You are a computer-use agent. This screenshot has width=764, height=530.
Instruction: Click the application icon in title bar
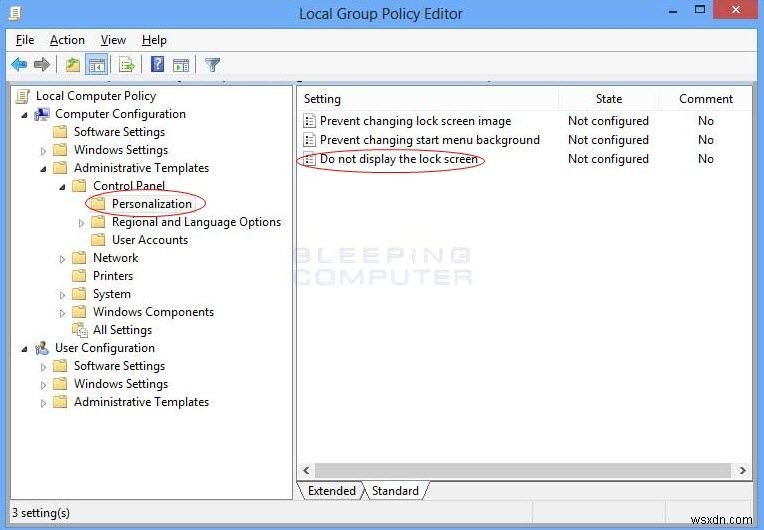pos(15,12)
